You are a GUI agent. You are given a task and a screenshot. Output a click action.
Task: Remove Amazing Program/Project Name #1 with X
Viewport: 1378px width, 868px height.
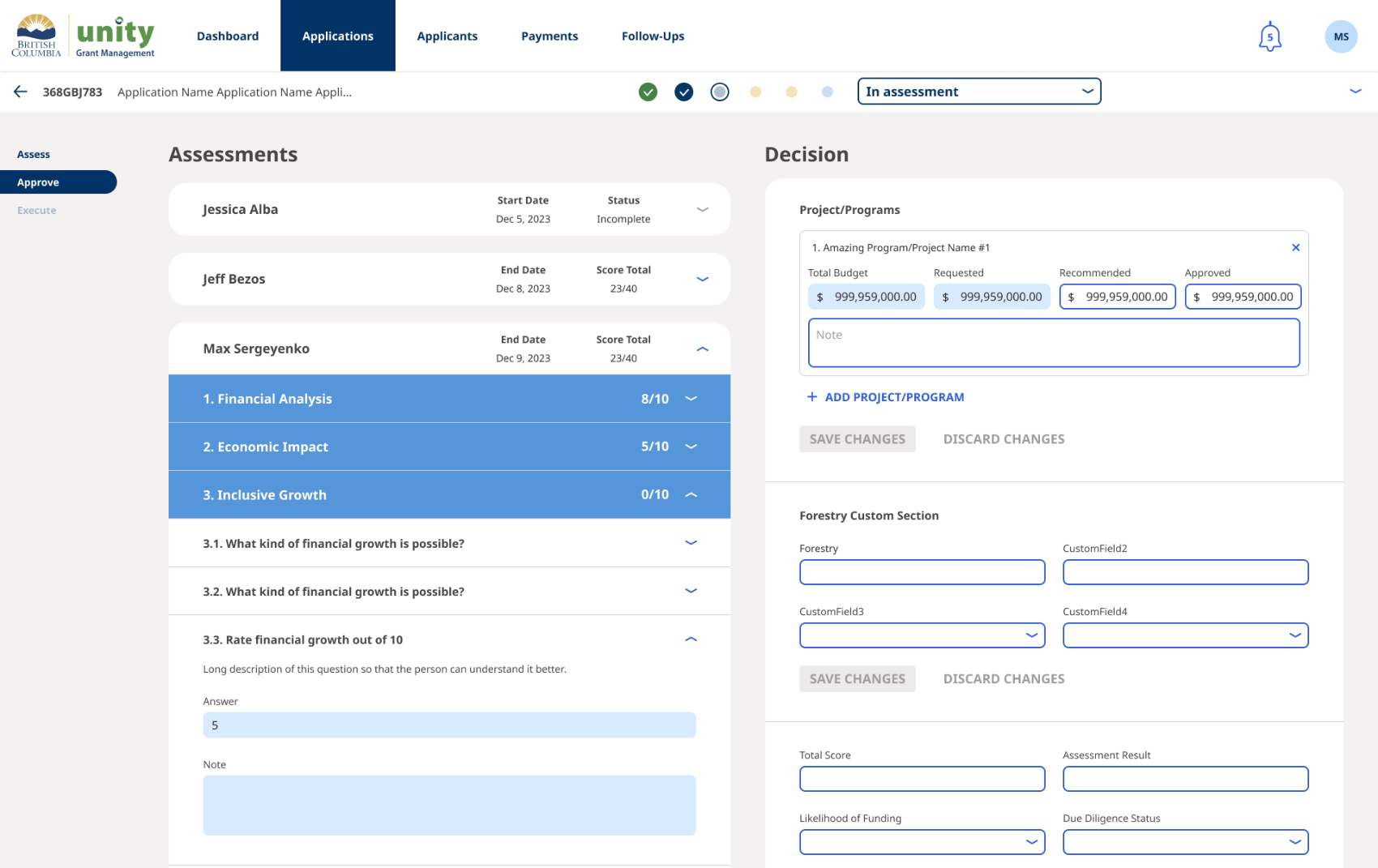pos(1295,247)
